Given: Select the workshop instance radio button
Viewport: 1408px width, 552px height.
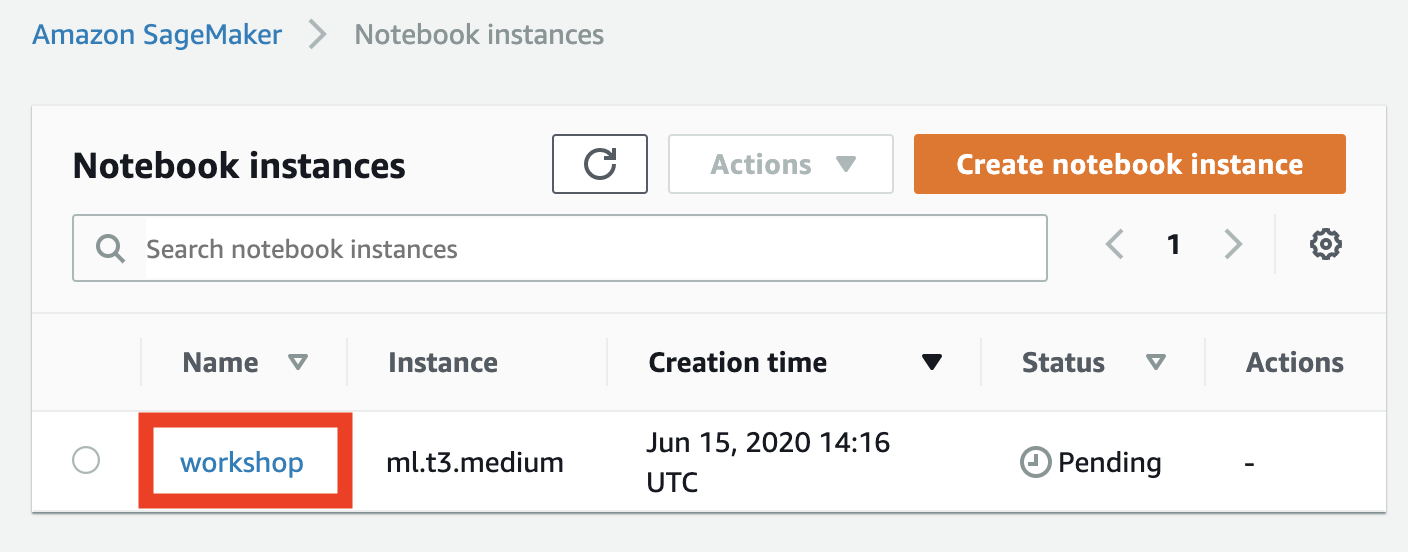Looking at the screenshot, I should click(x=87, y=461).
